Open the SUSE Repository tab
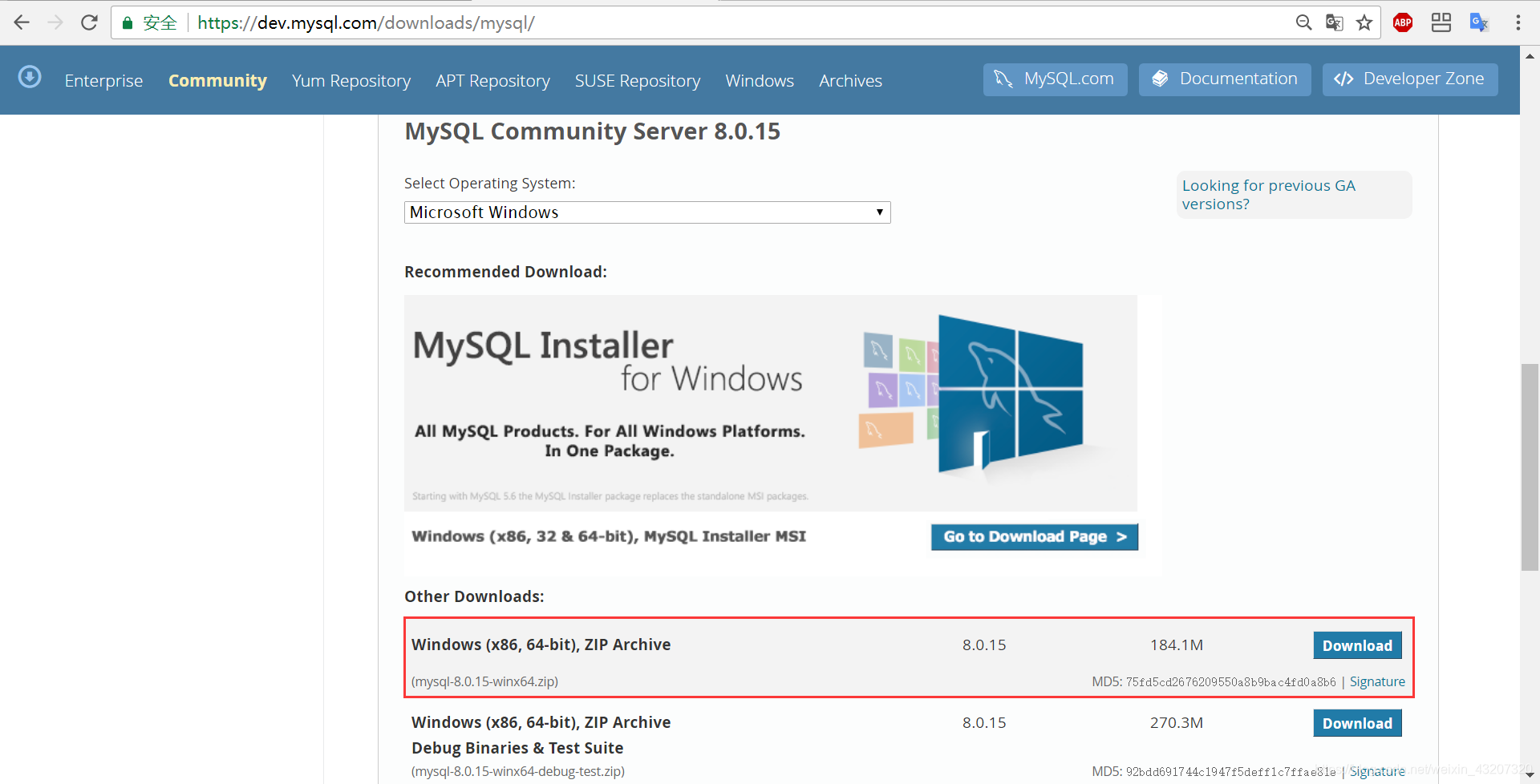This screenshot has height=784, width=1540. click(638, 80)
